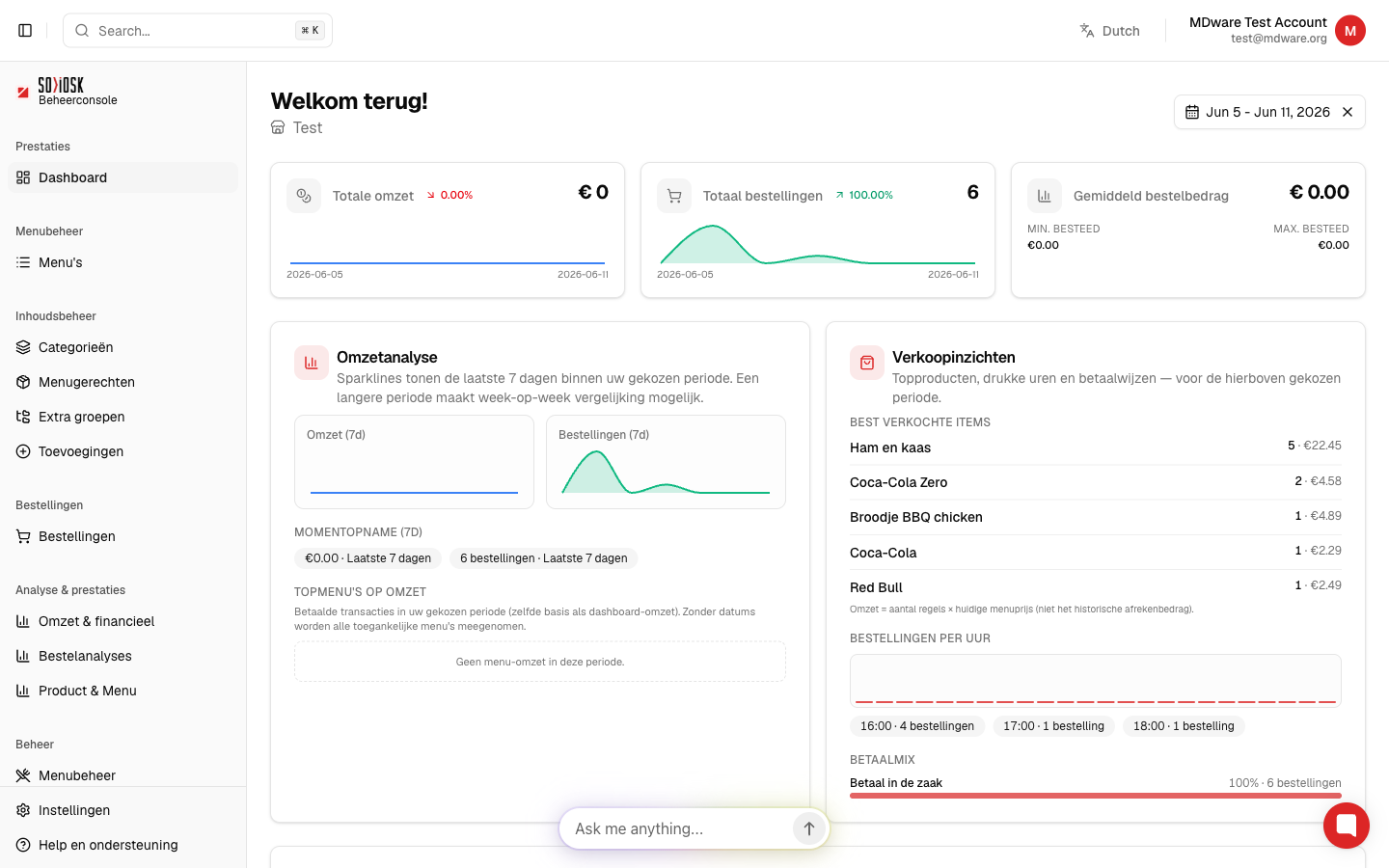Click the Verkoopinzichten shopping bag icon
The image size is (1389, 868).
[x=867, y=363]
